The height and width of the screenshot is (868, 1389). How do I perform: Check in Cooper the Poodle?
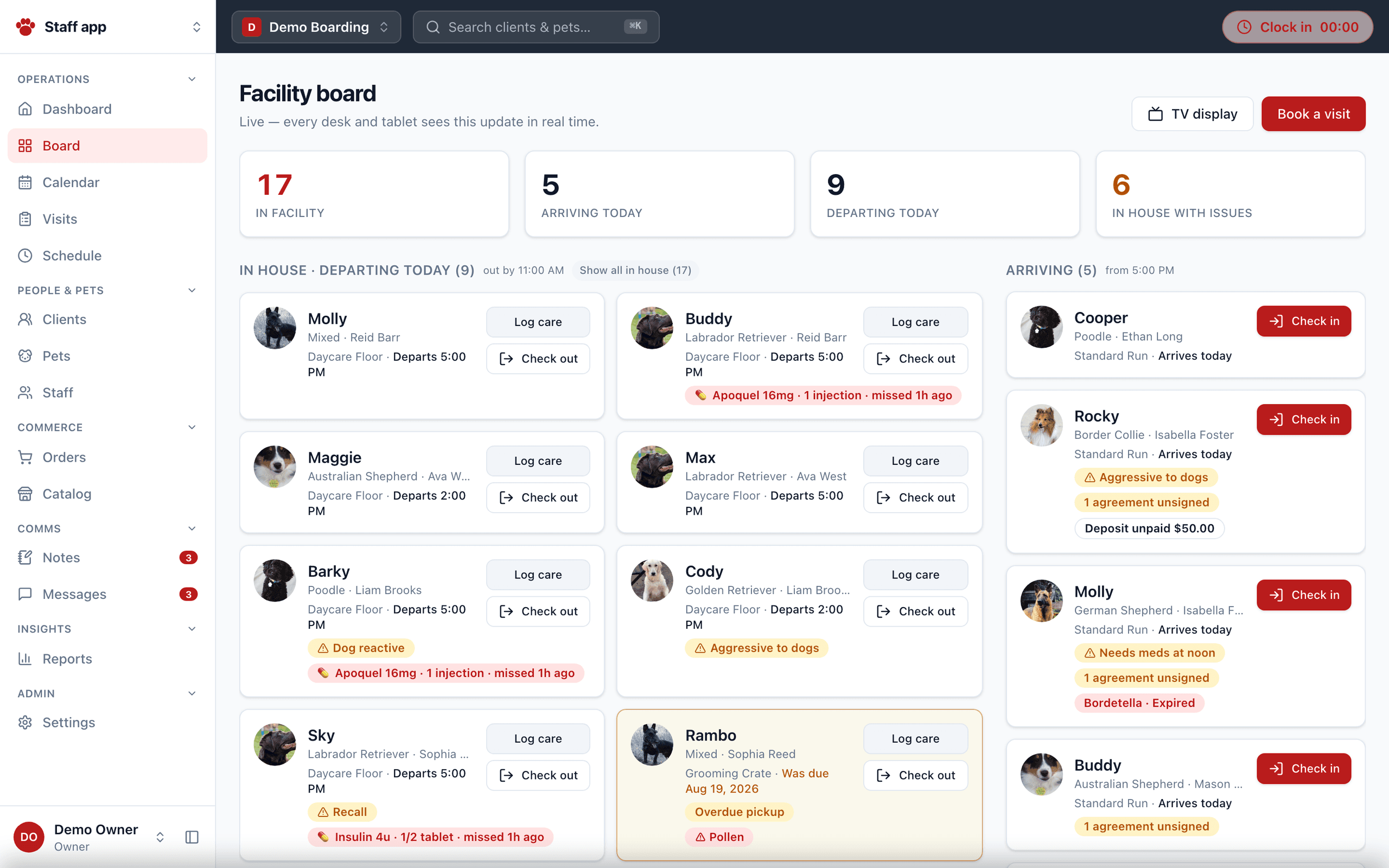1303,321
